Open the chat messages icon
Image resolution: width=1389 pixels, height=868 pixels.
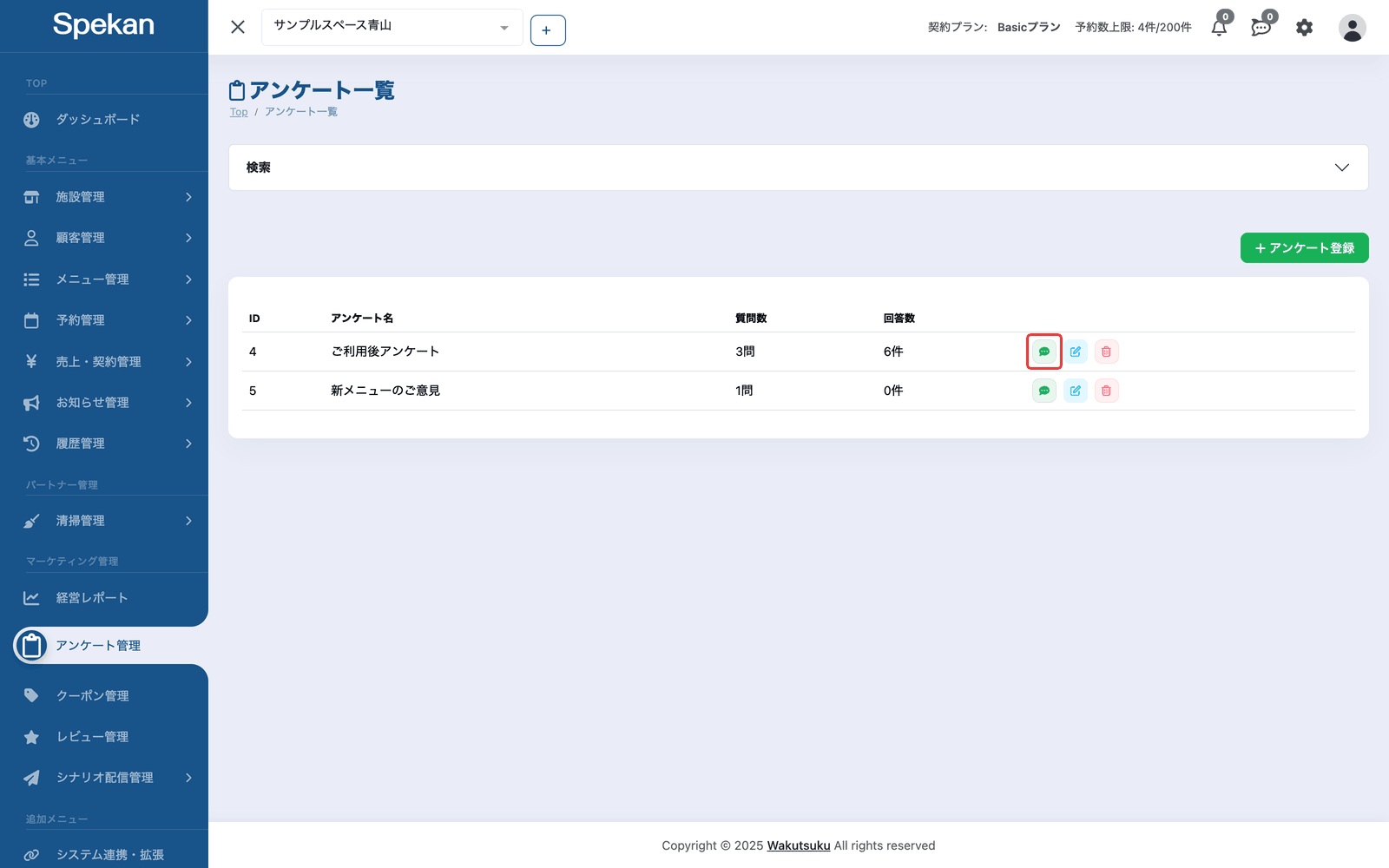click(x=1261, y=27)
